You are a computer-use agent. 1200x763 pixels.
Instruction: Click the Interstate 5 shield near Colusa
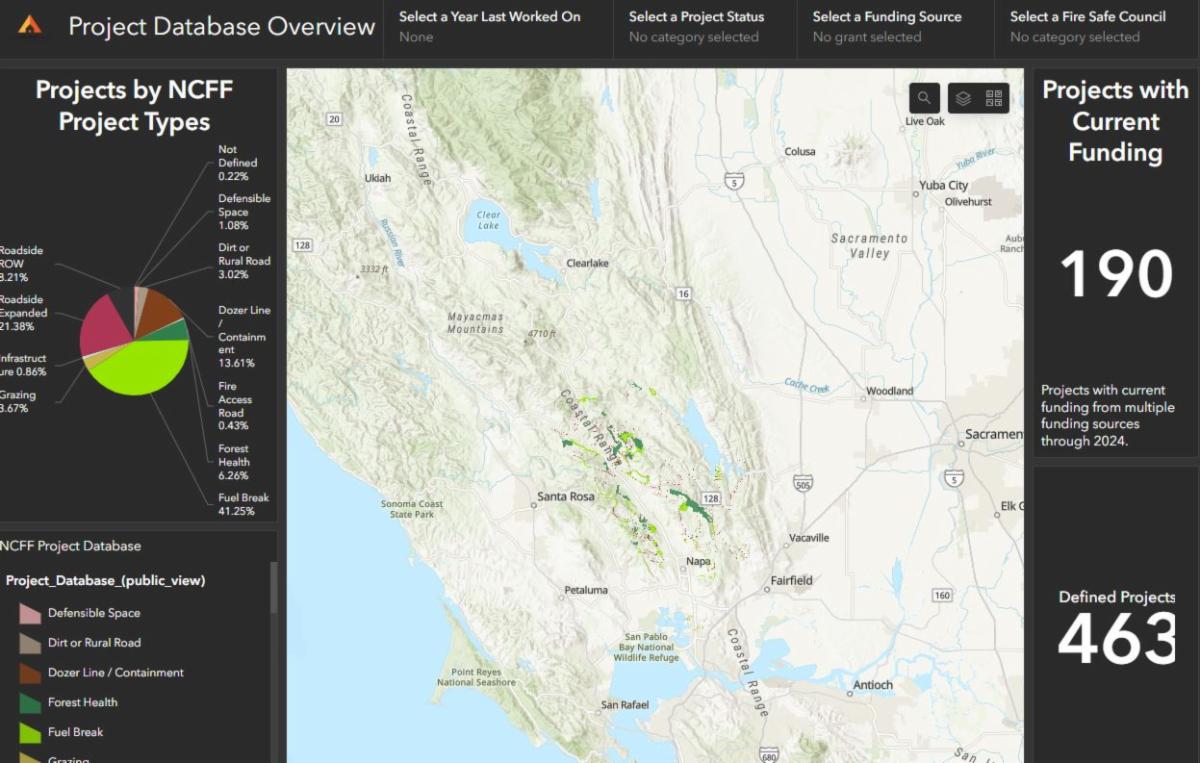pyautogui.click(x=735, y=182)
